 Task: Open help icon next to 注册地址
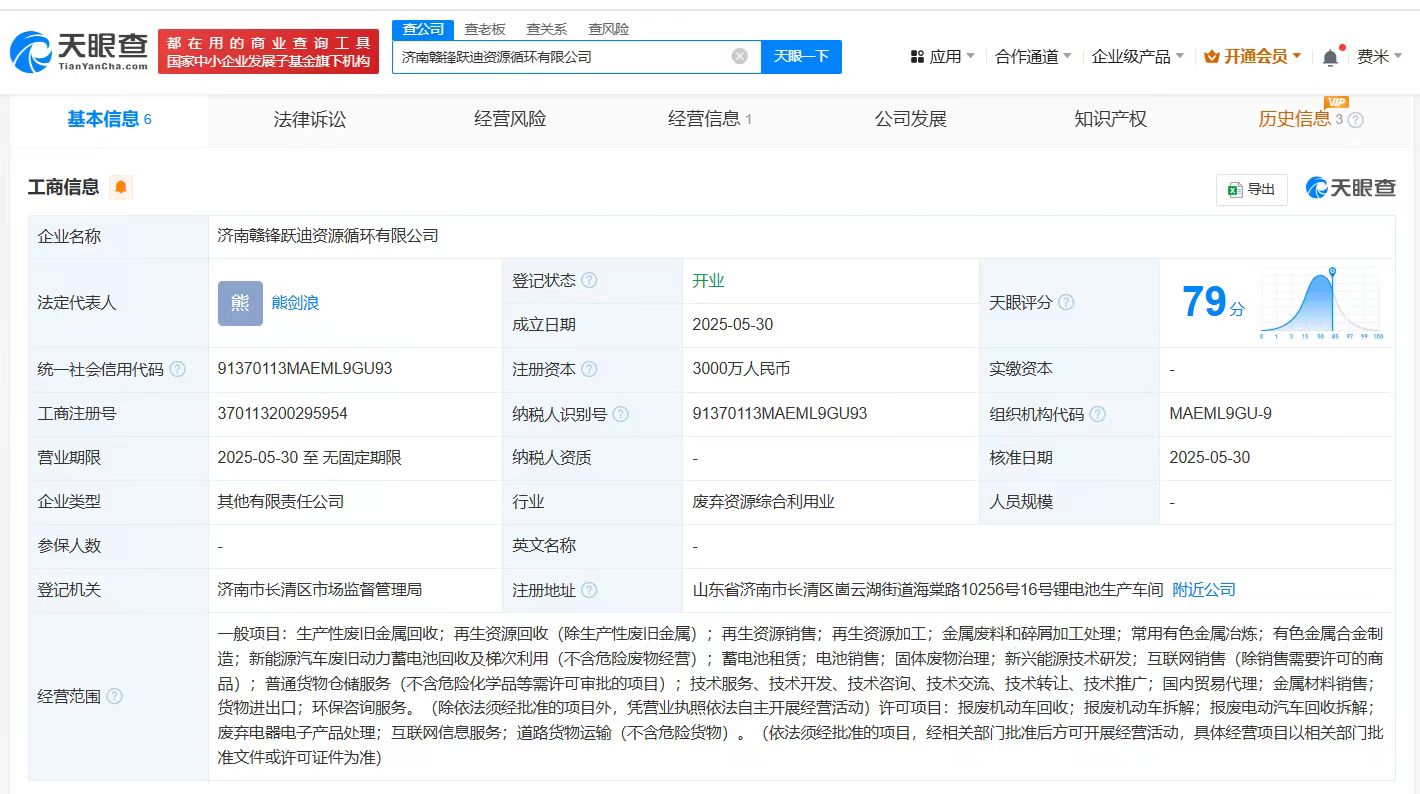click(x=589, y=590)
